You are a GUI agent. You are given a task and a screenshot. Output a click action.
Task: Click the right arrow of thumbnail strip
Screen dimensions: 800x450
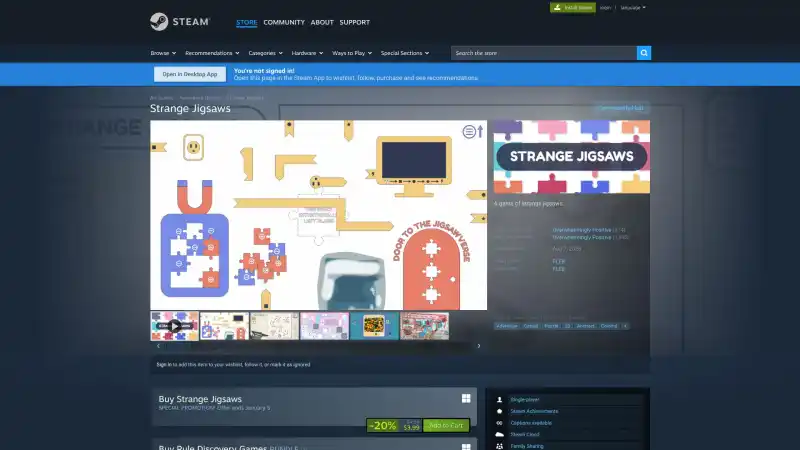click(x=479, y=346)
